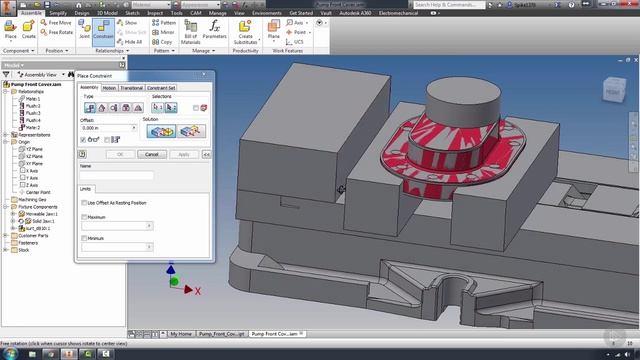Image resolution: width=640 pixels, height=360 pixels.
Task: Open the Environments ribbon tab
Action: point(267,13)
